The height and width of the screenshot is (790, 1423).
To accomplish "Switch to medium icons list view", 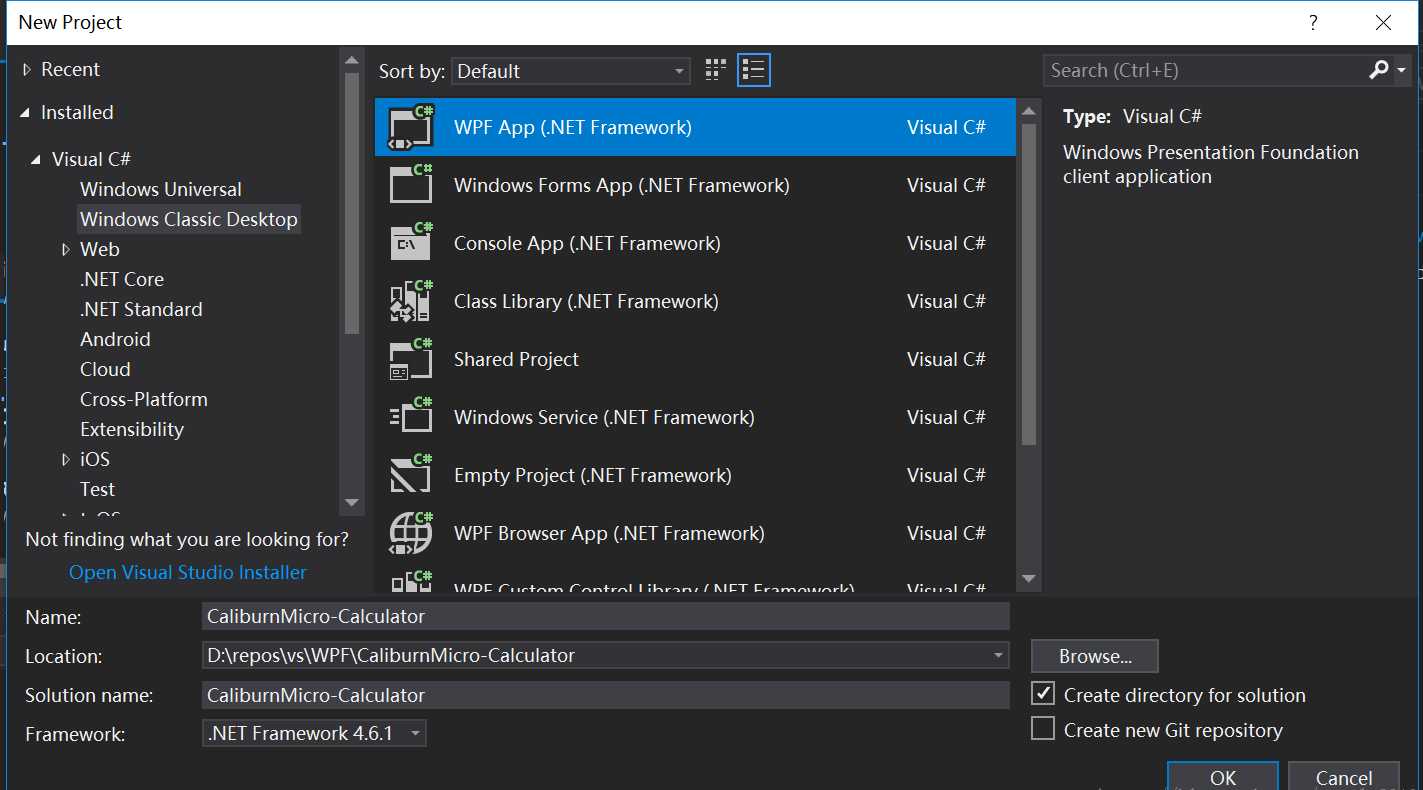I will tap(754, 70).
